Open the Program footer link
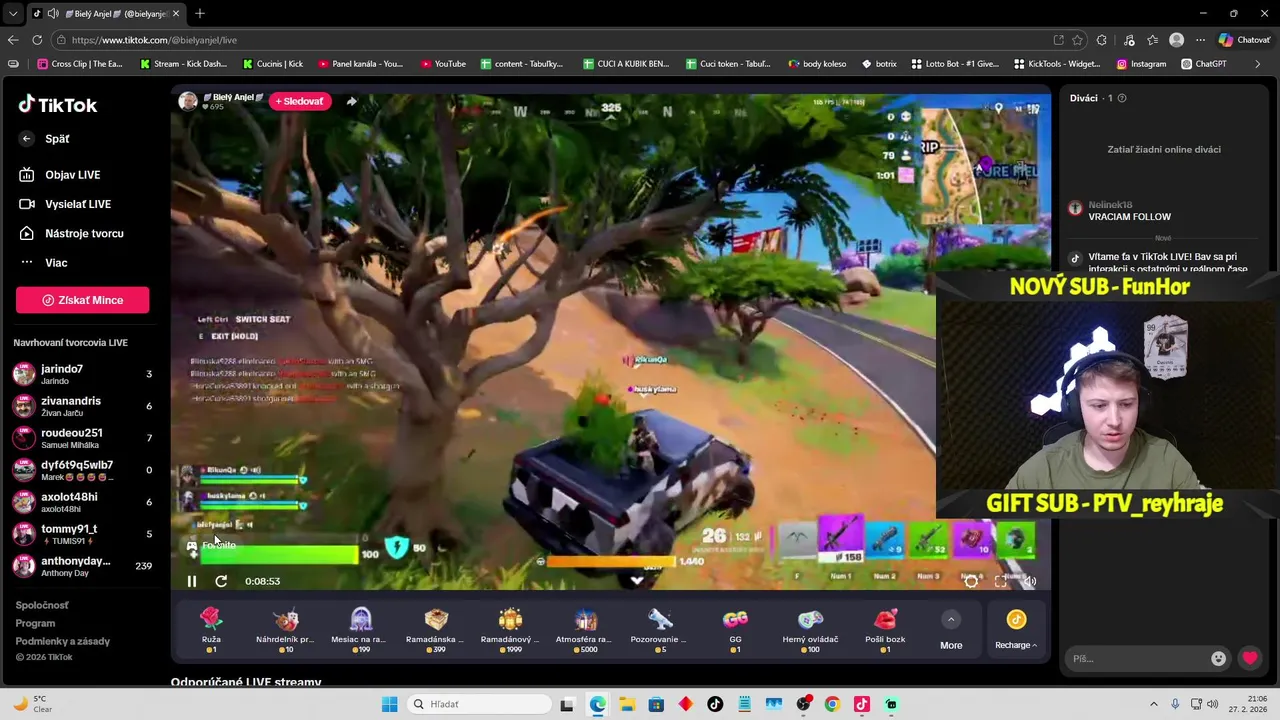1280x720 pixels. tap(35, 623)
